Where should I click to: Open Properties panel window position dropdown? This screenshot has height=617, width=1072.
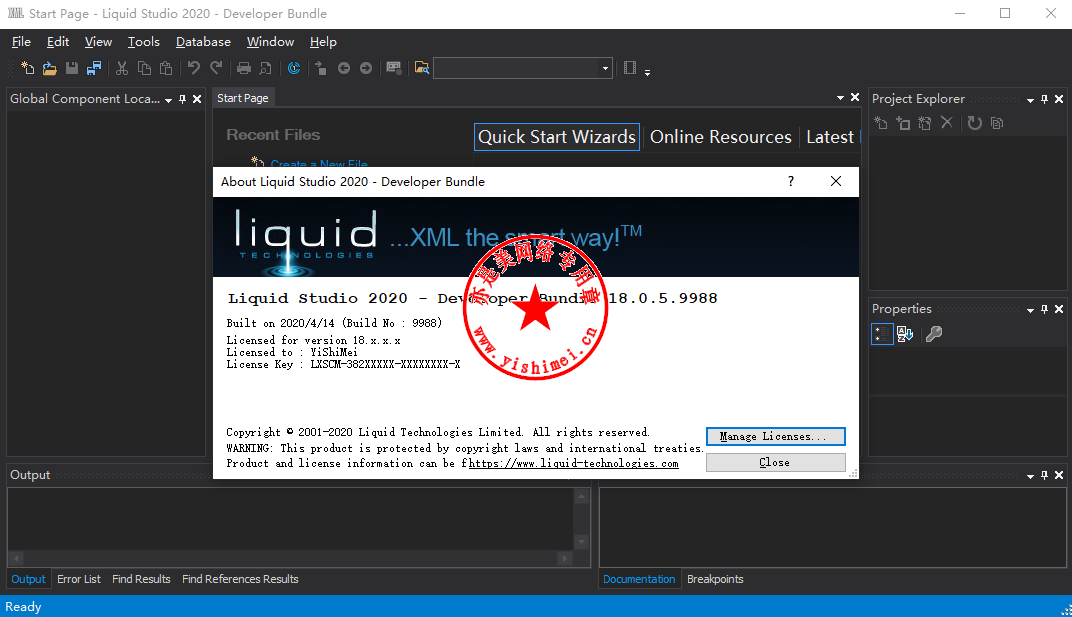(1030, 310)
